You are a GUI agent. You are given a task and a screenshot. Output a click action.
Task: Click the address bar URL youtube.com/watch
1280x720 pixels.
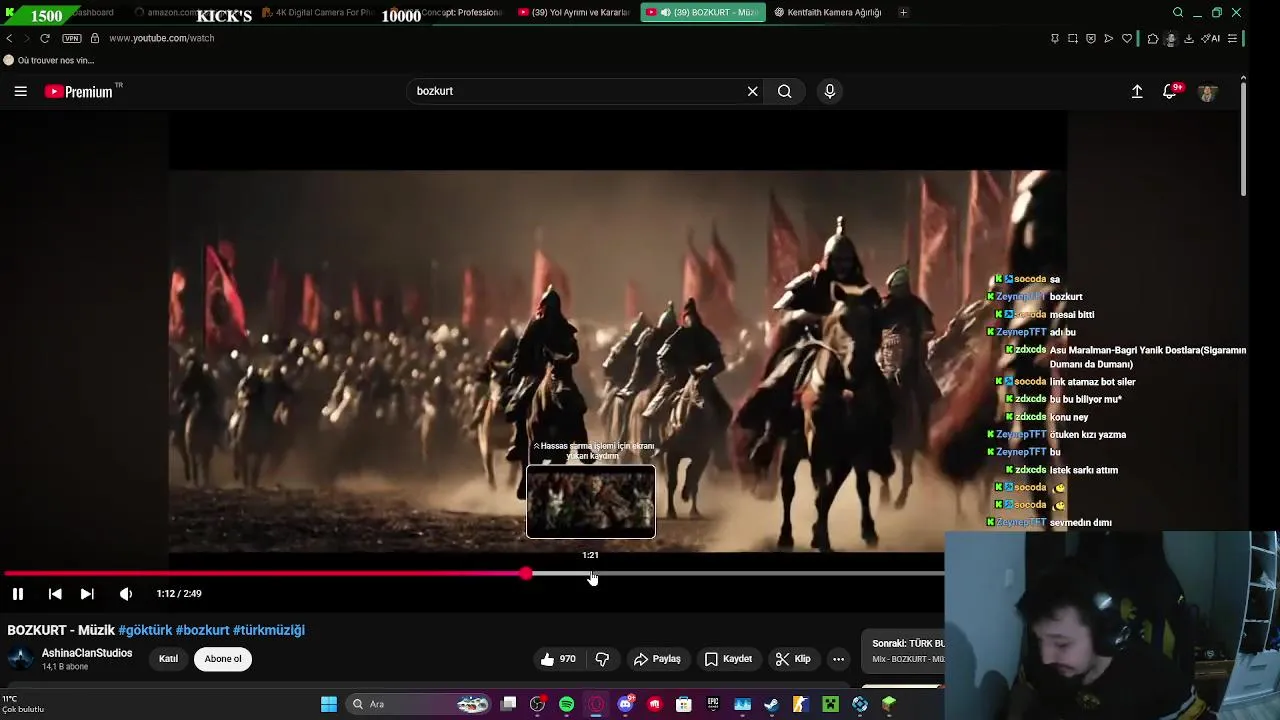coord(161,38)
